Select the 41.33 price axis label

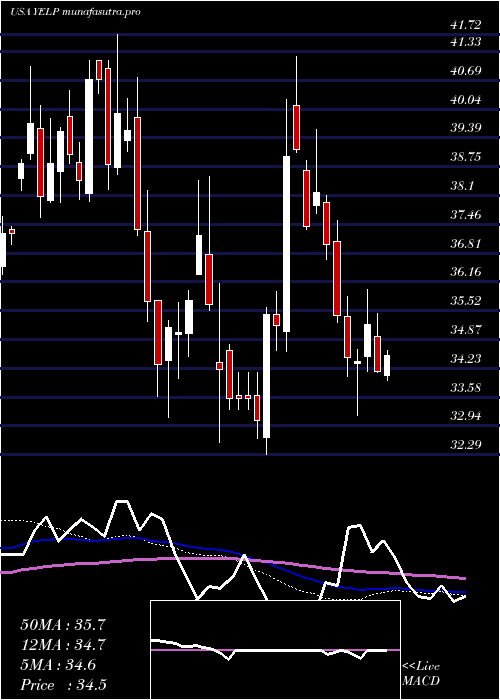[467, 42]
